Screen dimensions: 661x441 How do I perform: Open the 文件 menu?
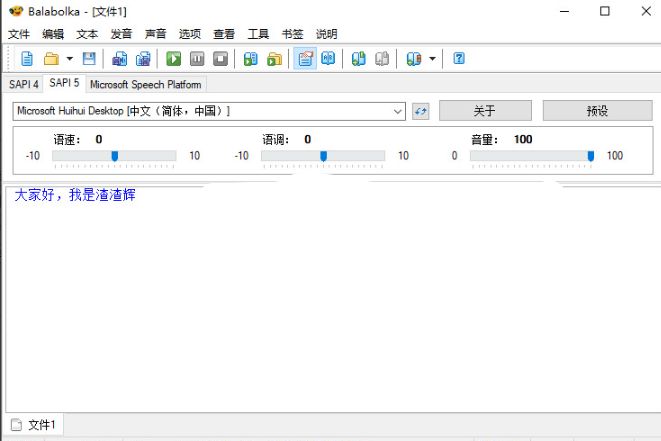[19, 34]
